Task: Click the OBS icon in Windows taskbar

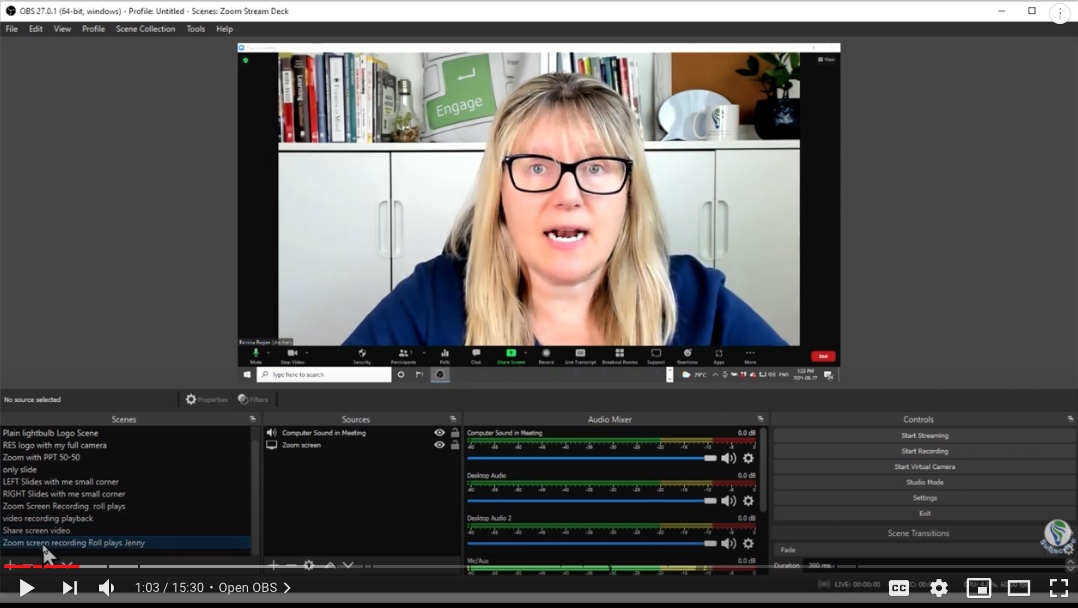Action: (440, 374)
